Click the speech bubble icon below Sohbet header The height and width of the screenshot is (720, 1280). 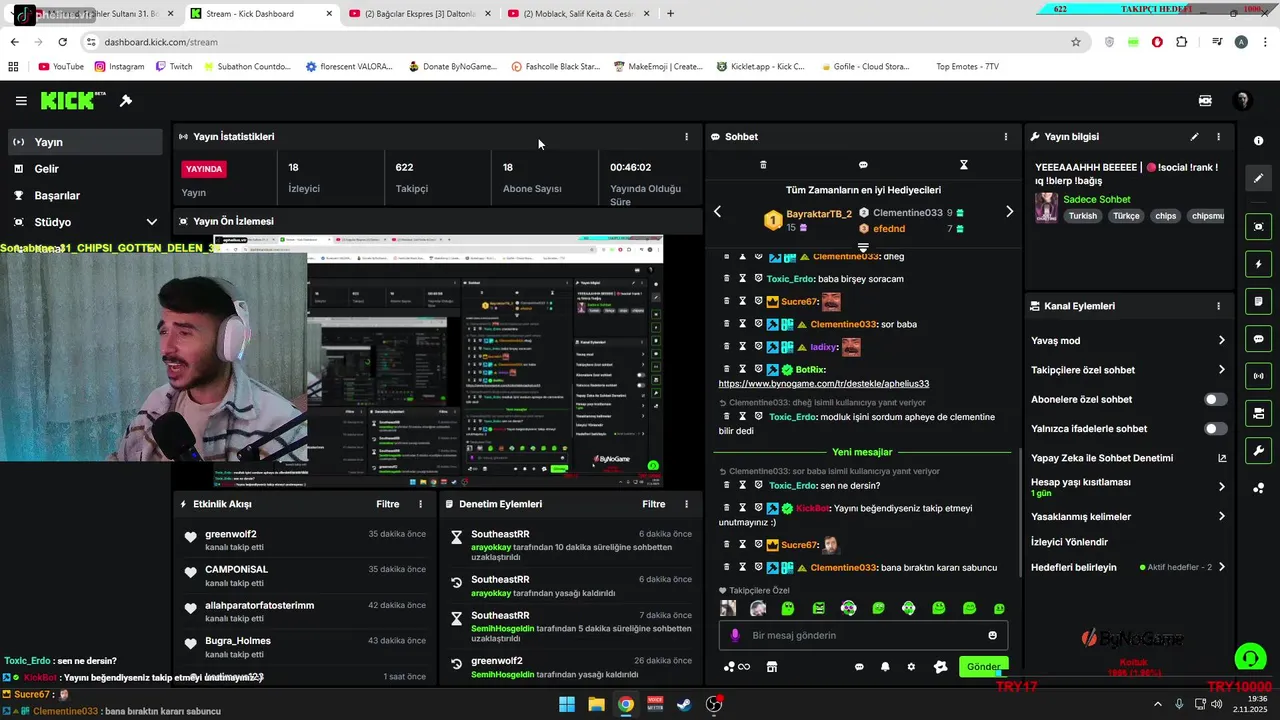[863, 165]
